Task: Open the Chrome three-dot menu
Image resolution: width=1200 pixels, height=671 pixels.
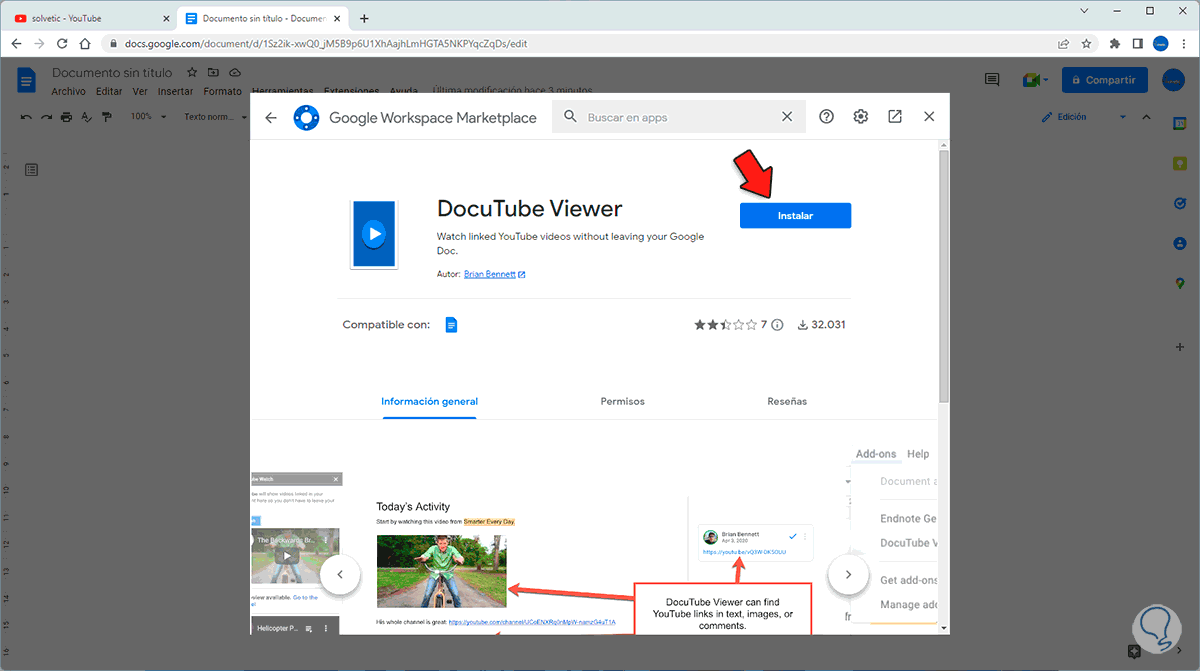Action: pyautogui.click(x=1184, y=44)
